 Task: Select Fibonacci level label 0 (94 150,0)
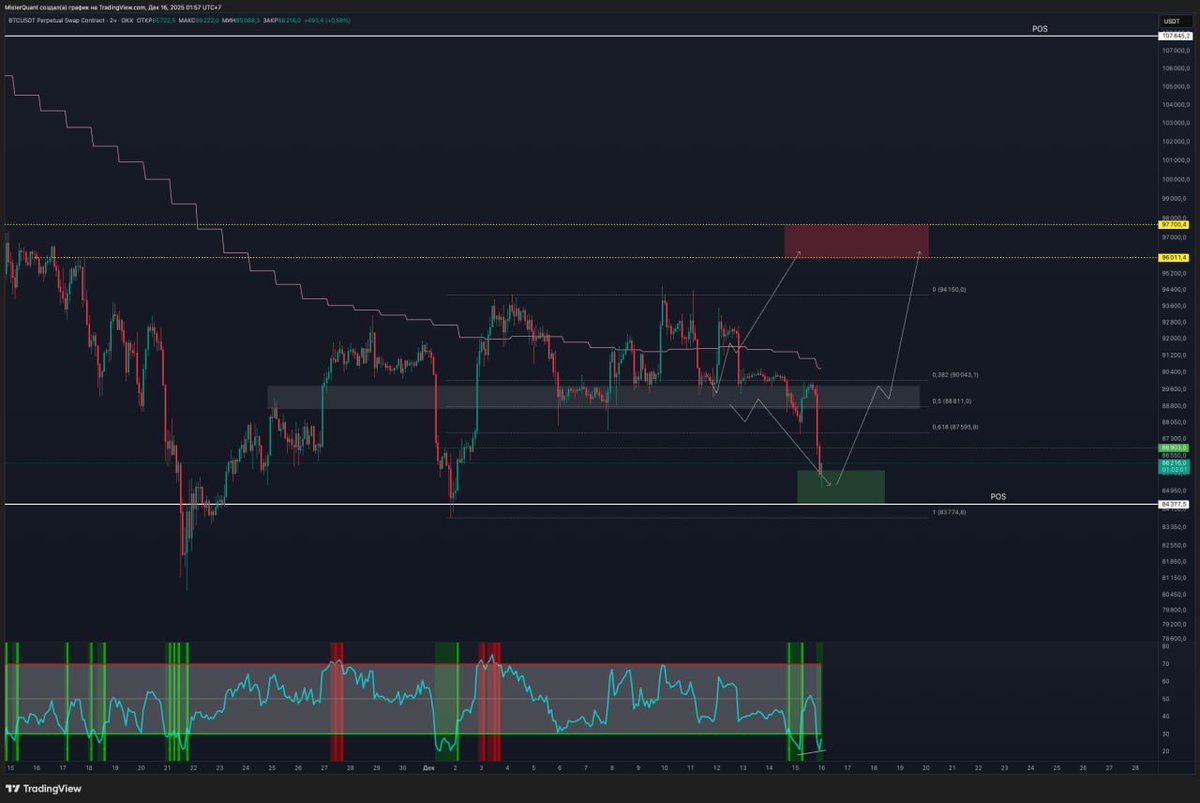(x=949, y=290)
